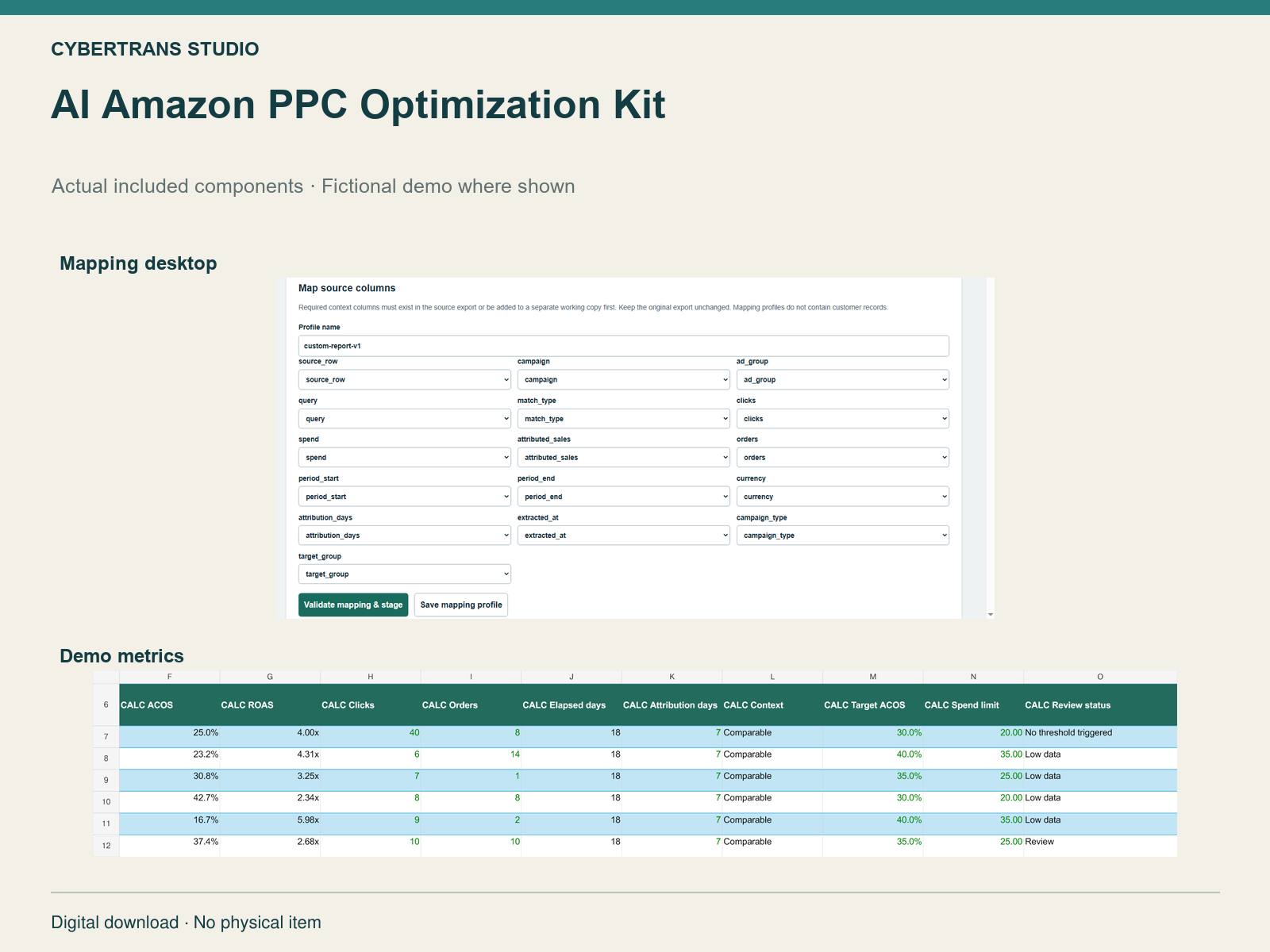Expand the match_type dropdown
1270x952 pixels.
point(624,418)
